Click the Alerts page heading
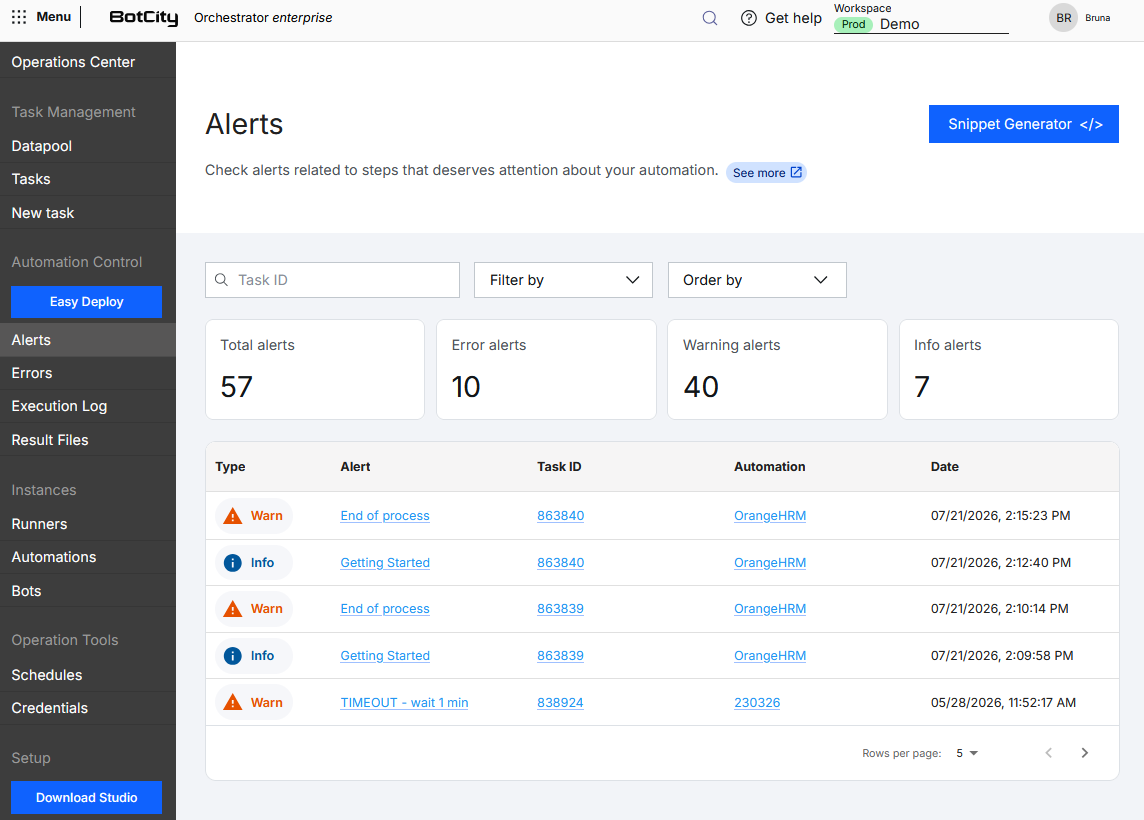 (x=244, y=124)
